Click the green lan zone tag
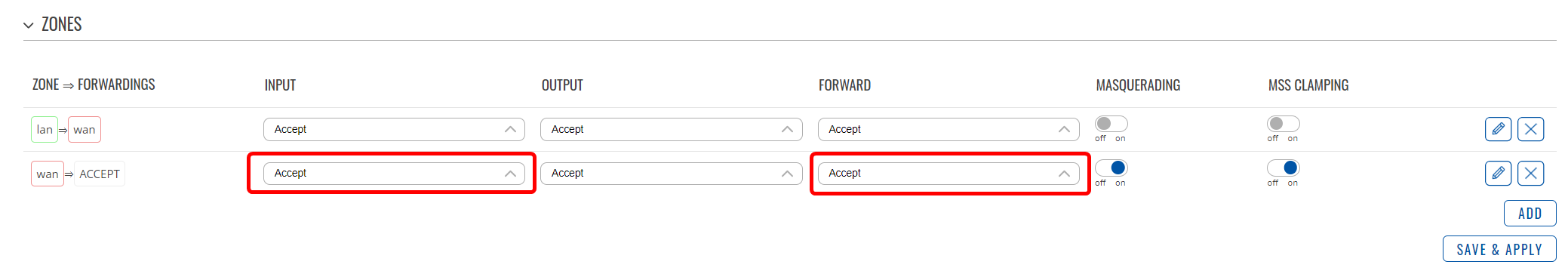 click(45, 130)
